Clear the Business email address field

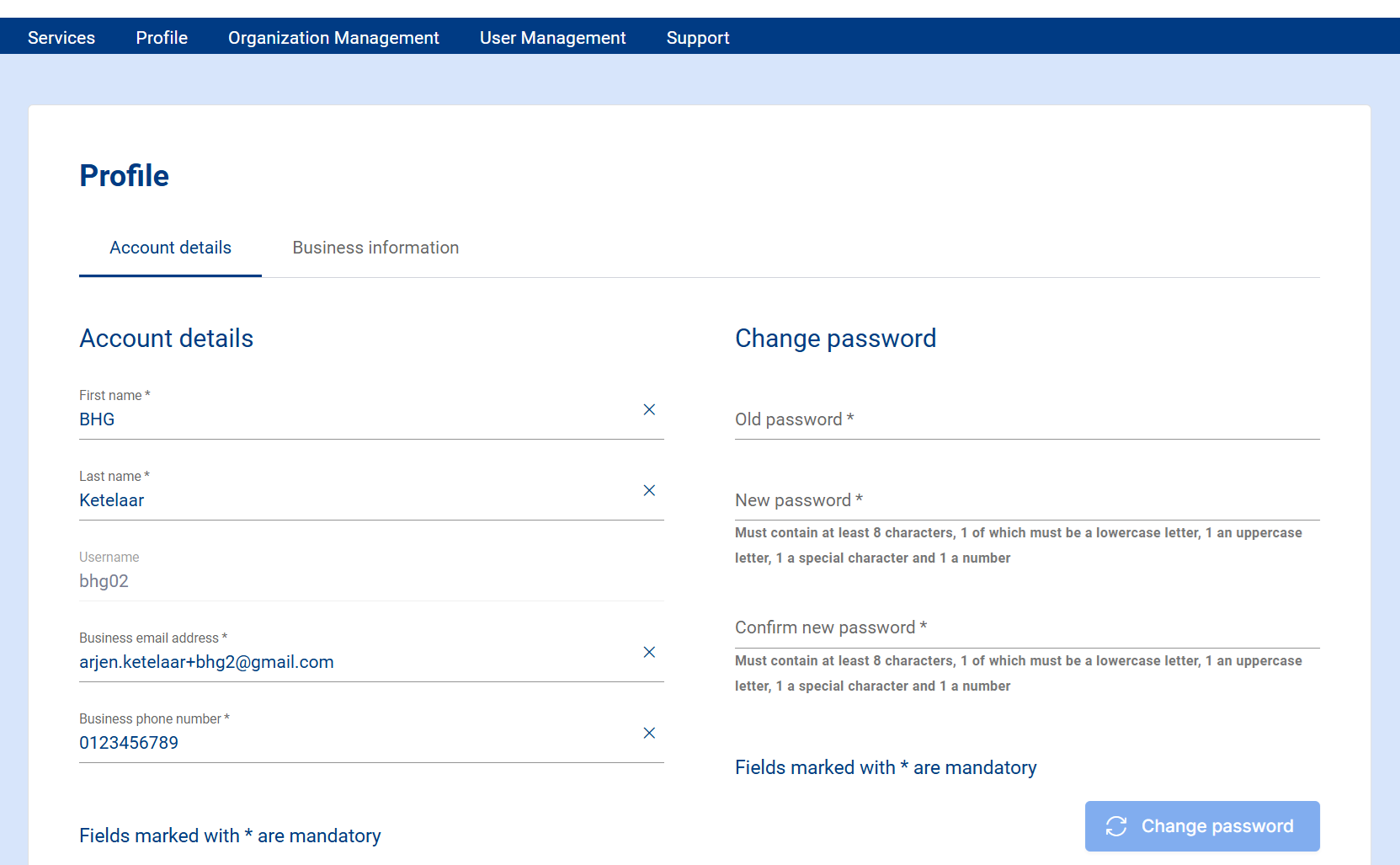click(x=649, y=652)
